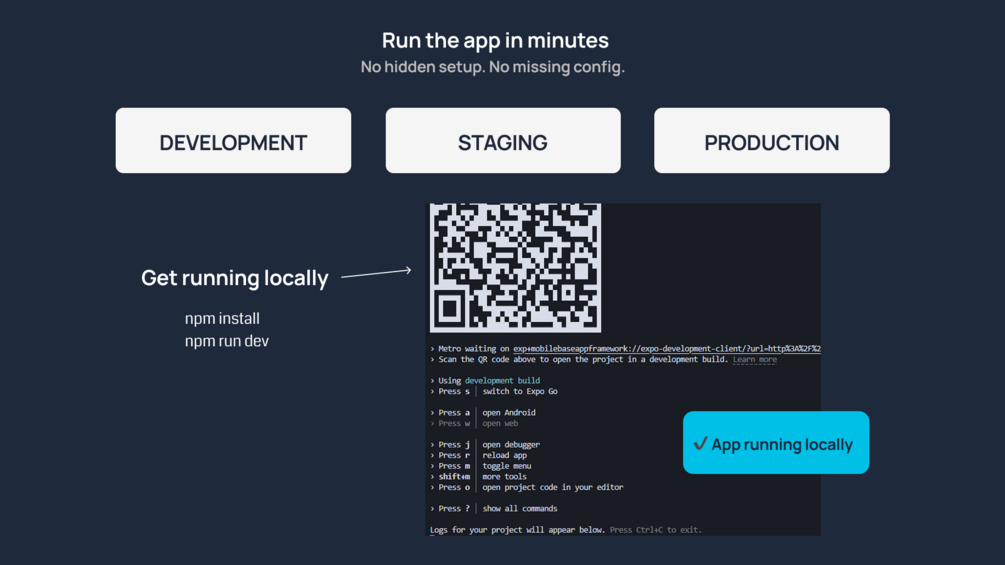1005x565 pixels.
Task: Click 'Press j | open debugger' line
Action: [x=485, y=445]
